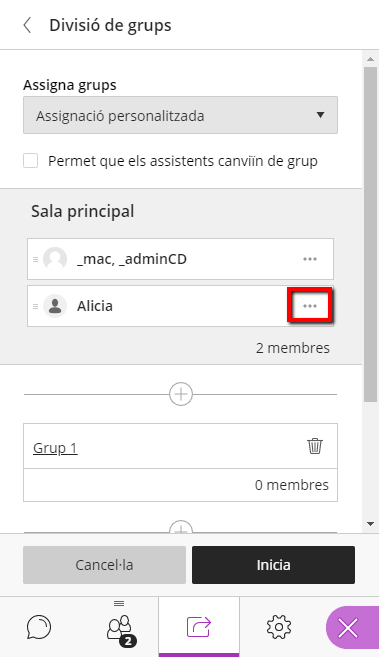The width and height of the screenshot is (379, 657).
Task: Click dropdown arrow next to Assignació personalitzada
Action: click(x=320, y=115)
